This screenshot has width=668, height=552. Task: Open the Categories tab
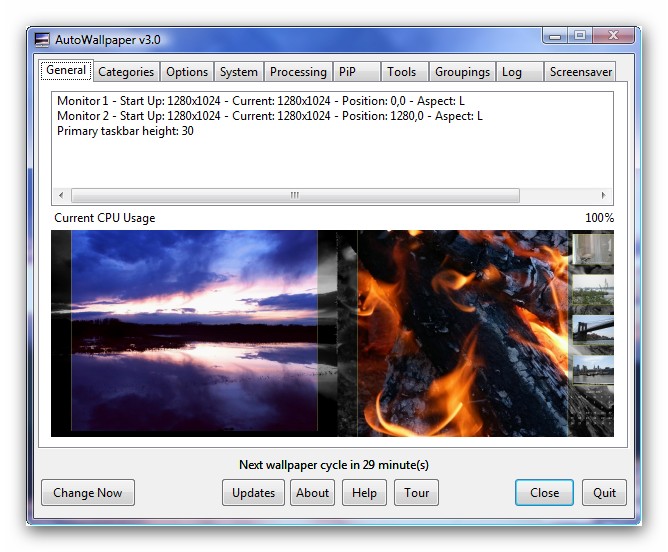[x=126, y=72]
